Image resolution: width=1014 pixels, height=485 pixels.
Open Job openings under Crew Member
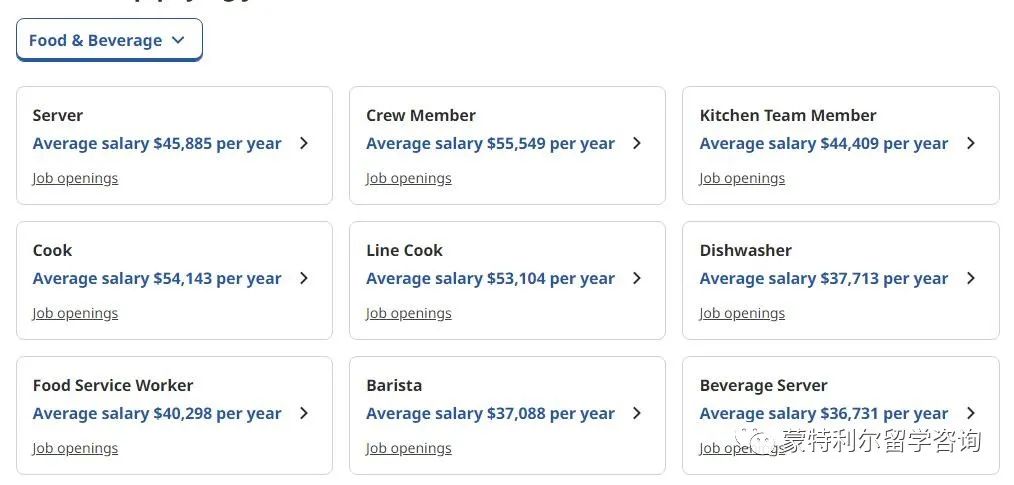click(x=409, y=178)
